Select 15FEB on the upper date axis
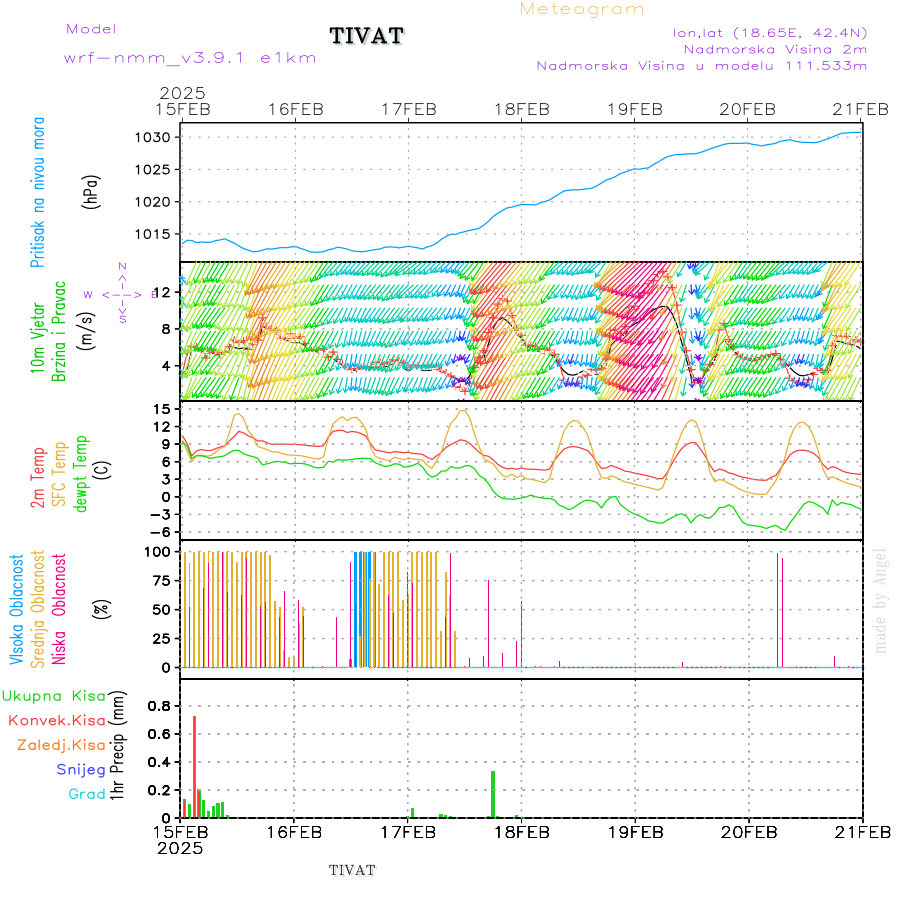The height and width of the screenshot is (900, 900). pyautogui.click(x=183, y=109)
